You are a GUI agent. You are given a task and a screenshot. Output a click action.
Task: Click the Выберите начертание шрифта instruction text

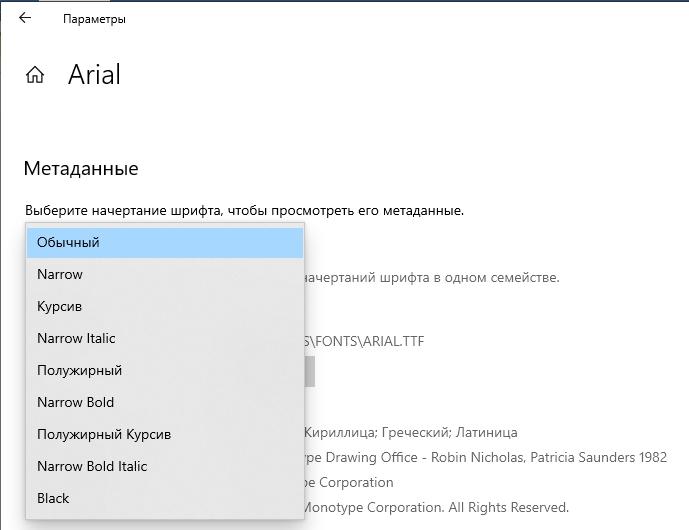[x=244, y=211]
